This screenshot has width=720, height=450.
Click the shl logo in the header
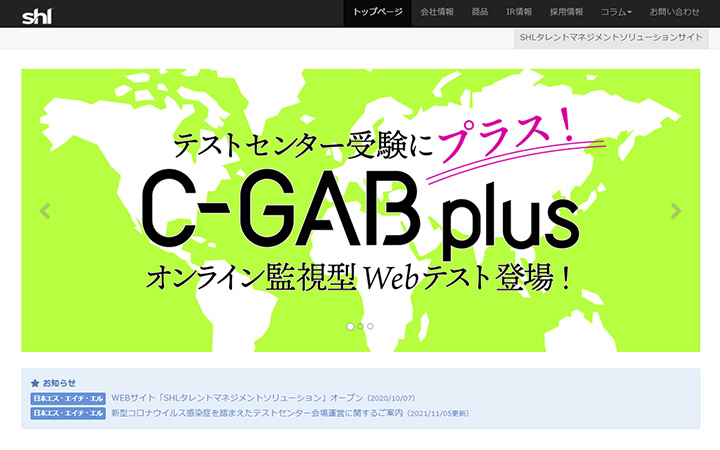[x=37, y=17]
